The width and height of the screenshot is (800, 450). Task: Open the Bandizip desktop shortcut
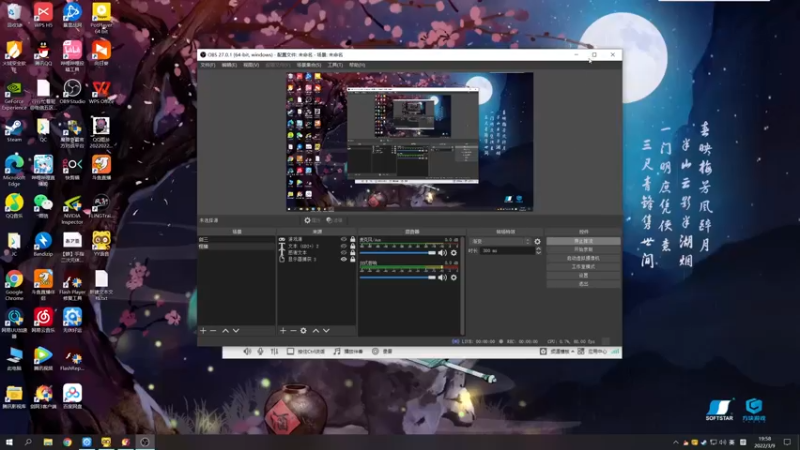pyautogui.click(x=43, y=244)
